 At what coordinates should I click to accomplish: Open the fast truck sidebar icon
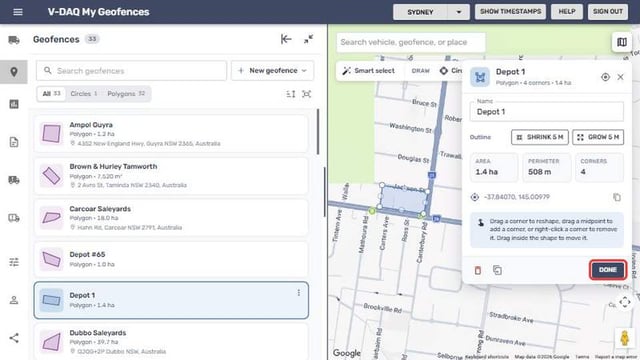(14, 180)
